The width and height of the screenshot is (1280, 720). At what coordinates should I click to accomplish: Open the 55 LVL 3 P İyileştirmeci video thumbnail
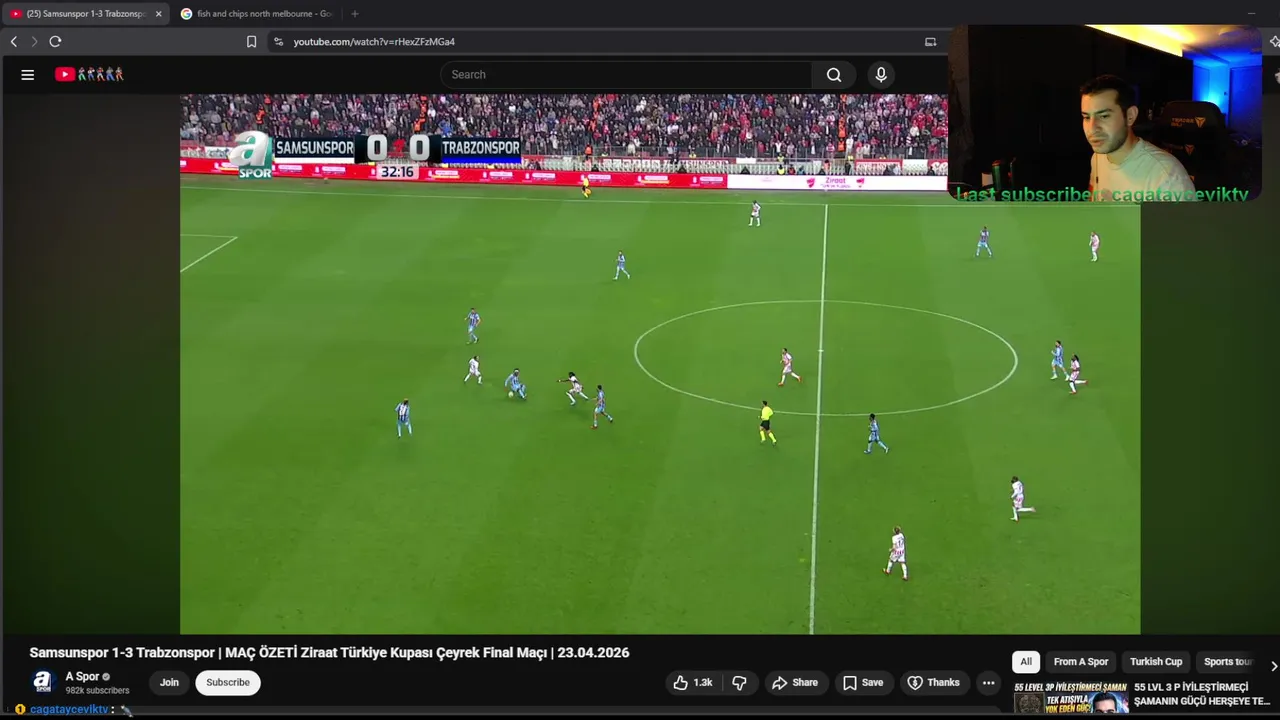point(1071,698)
